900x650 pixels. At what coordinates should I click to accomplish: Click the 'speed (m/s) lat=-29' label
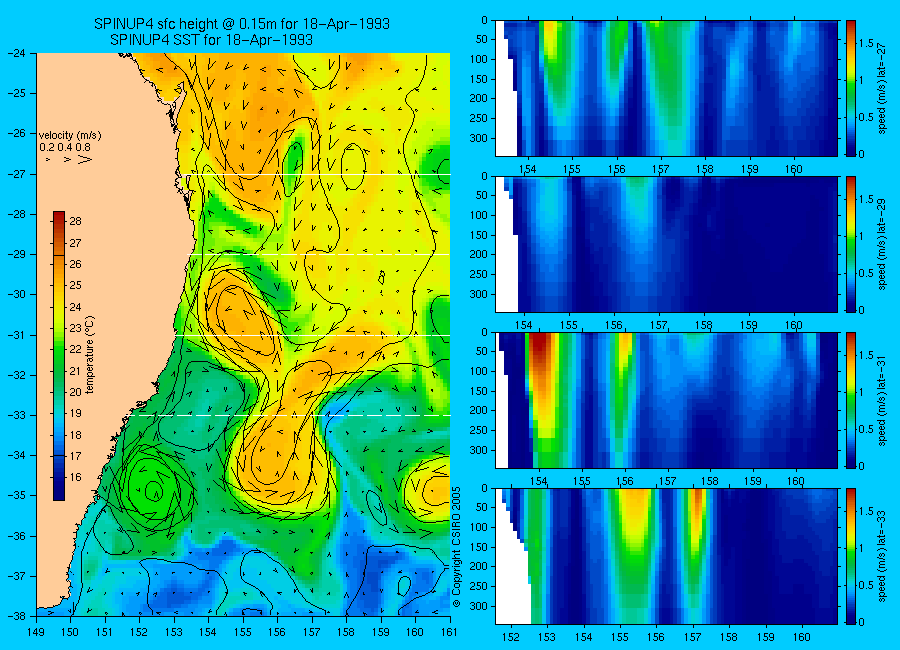click(x=883, y=245)
